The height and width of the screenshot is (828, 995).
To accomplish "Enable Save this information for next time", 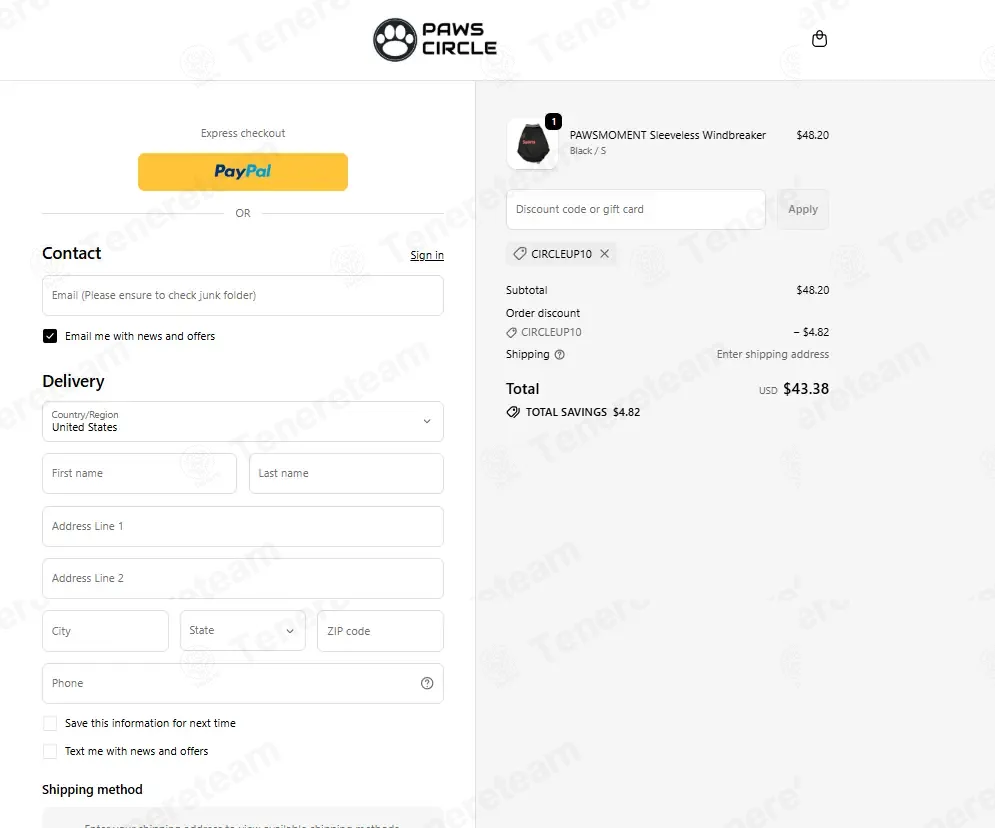I will pos(50,723).
